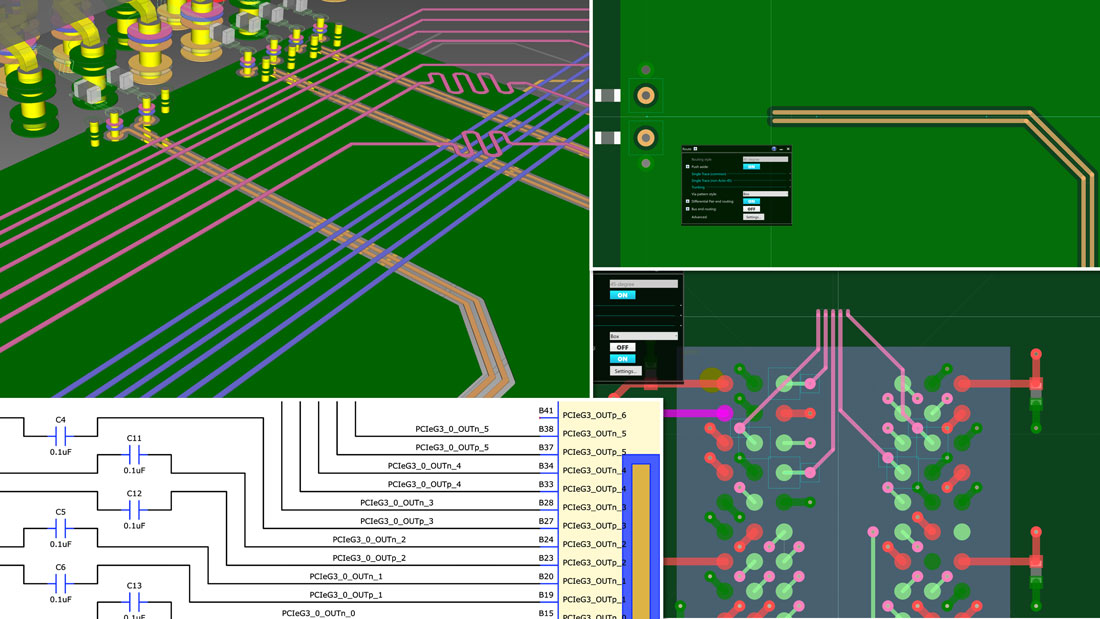Select pin number B24
This screenshot has height=619, width=1100.
[x=546, y=539]
